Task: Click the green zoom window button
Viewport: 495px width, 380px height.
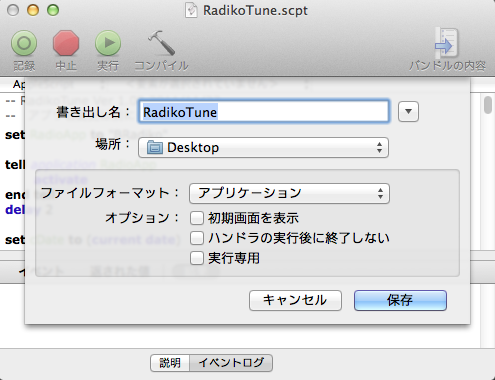Action: 53,10
